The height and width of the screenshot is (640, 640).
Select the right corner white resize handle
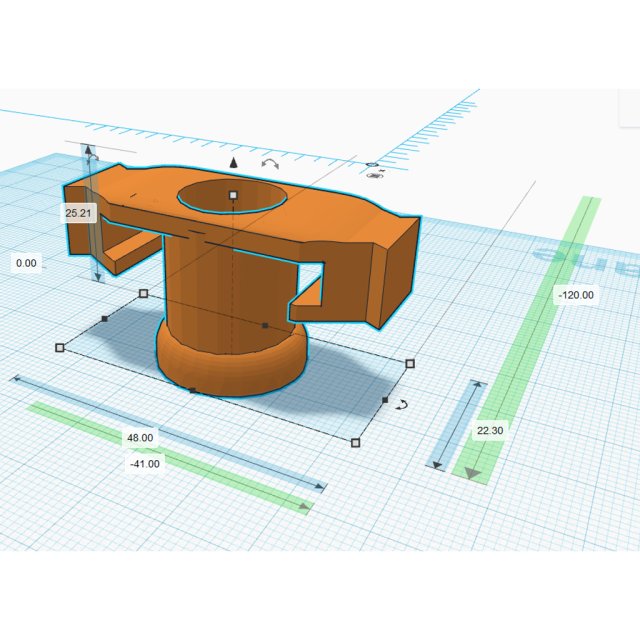410,364
